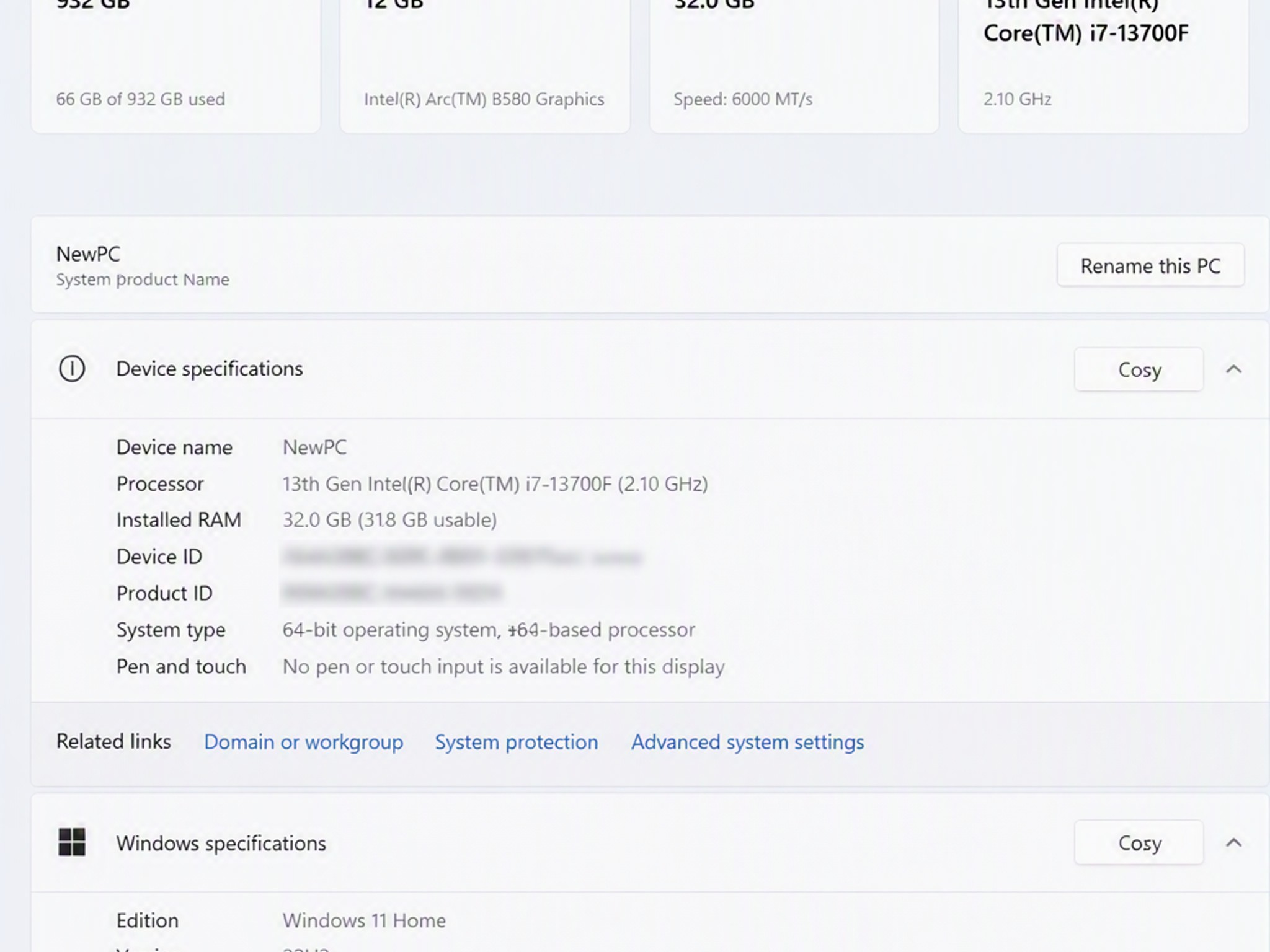Viewport: 1270px width, 952px height.
Task: Select the 'Windows 11 Home' edition value
Action: (364, 920)
